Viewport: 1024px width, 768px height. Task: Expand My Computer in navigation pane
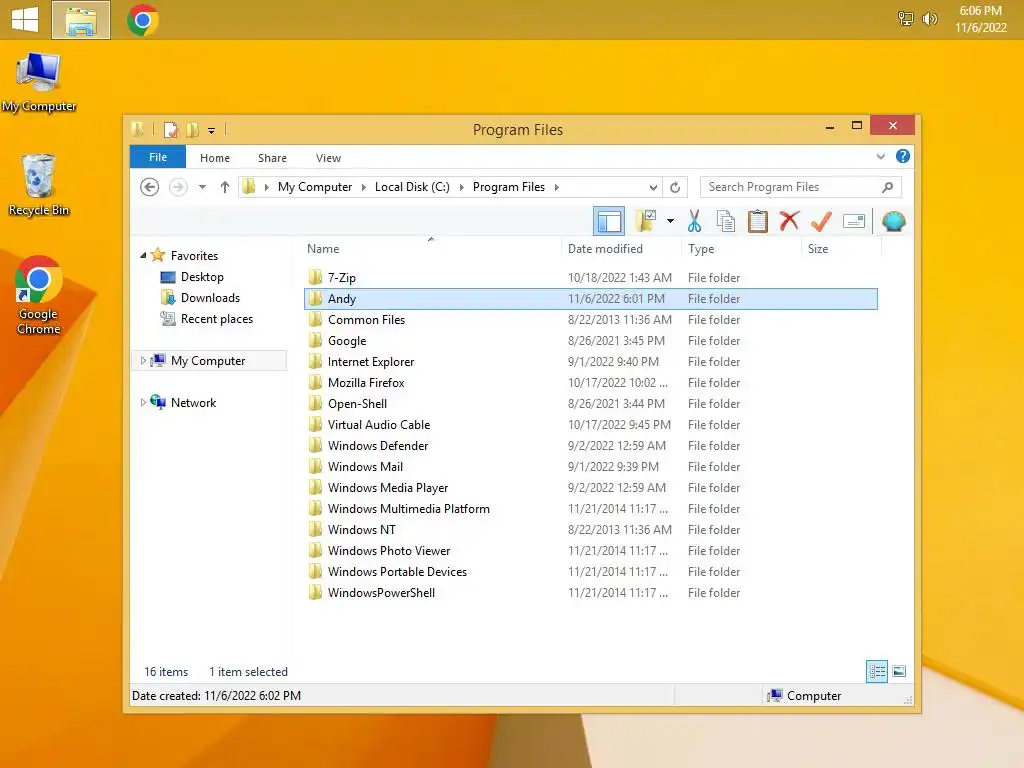click(x=143, y=360)
